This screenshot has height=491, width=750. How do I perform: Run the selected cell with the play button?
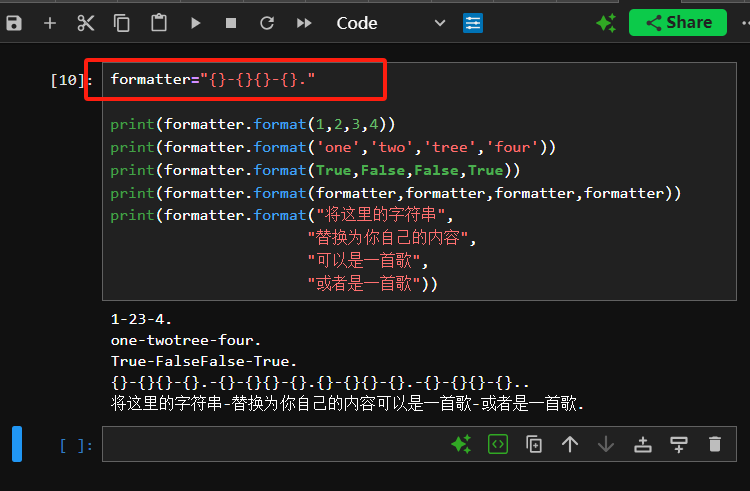coord(195,22)
